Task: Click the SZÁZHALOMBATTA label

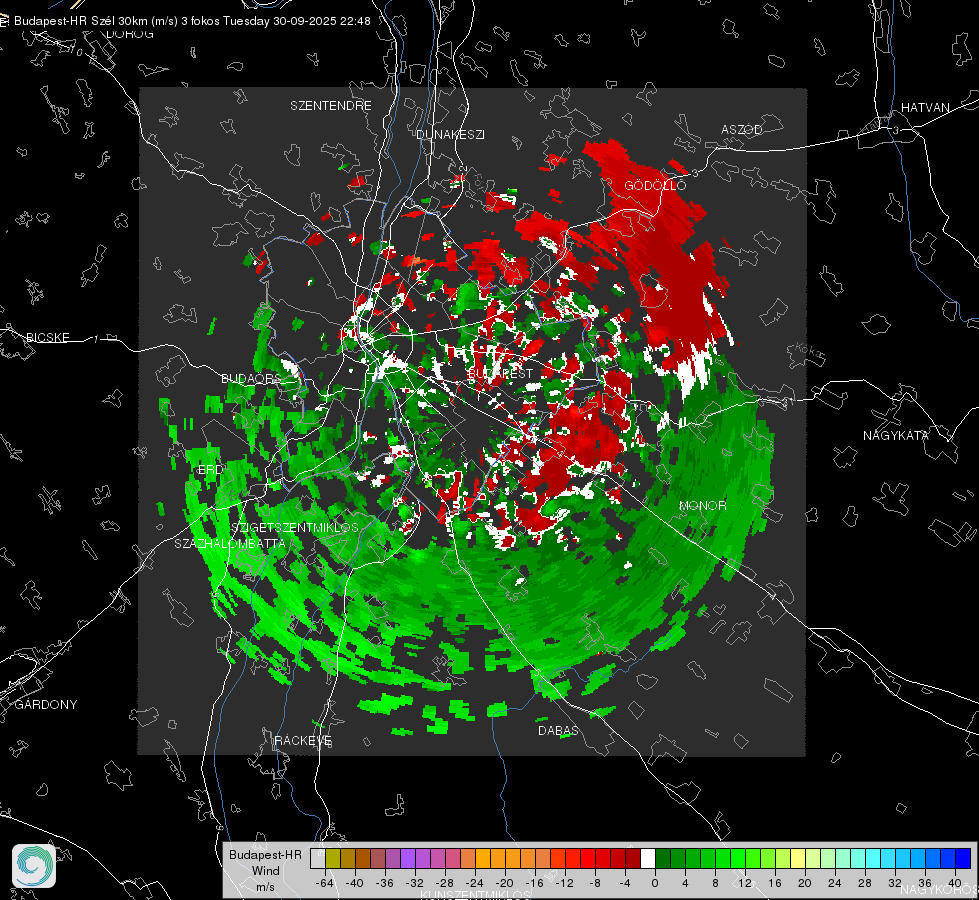Action: (x=230, y=543)
